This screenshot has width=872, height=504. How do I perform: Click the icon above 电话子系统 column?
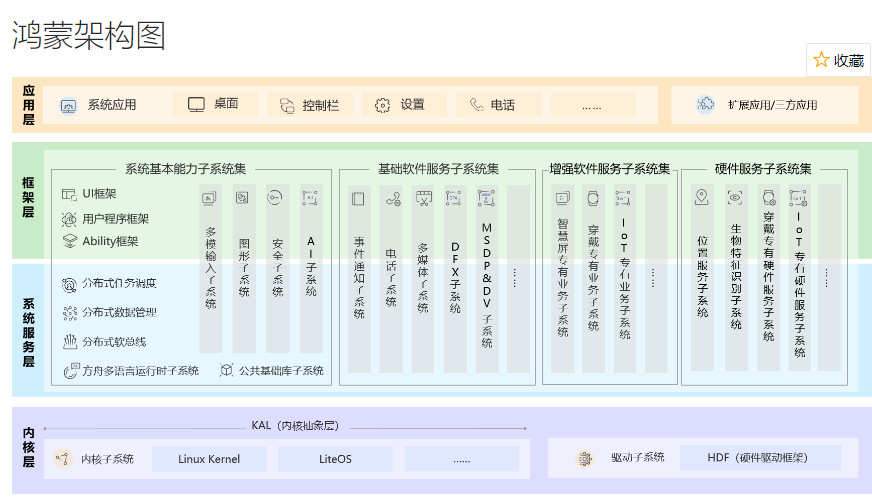pyautogui.click(x=393, y=199)
